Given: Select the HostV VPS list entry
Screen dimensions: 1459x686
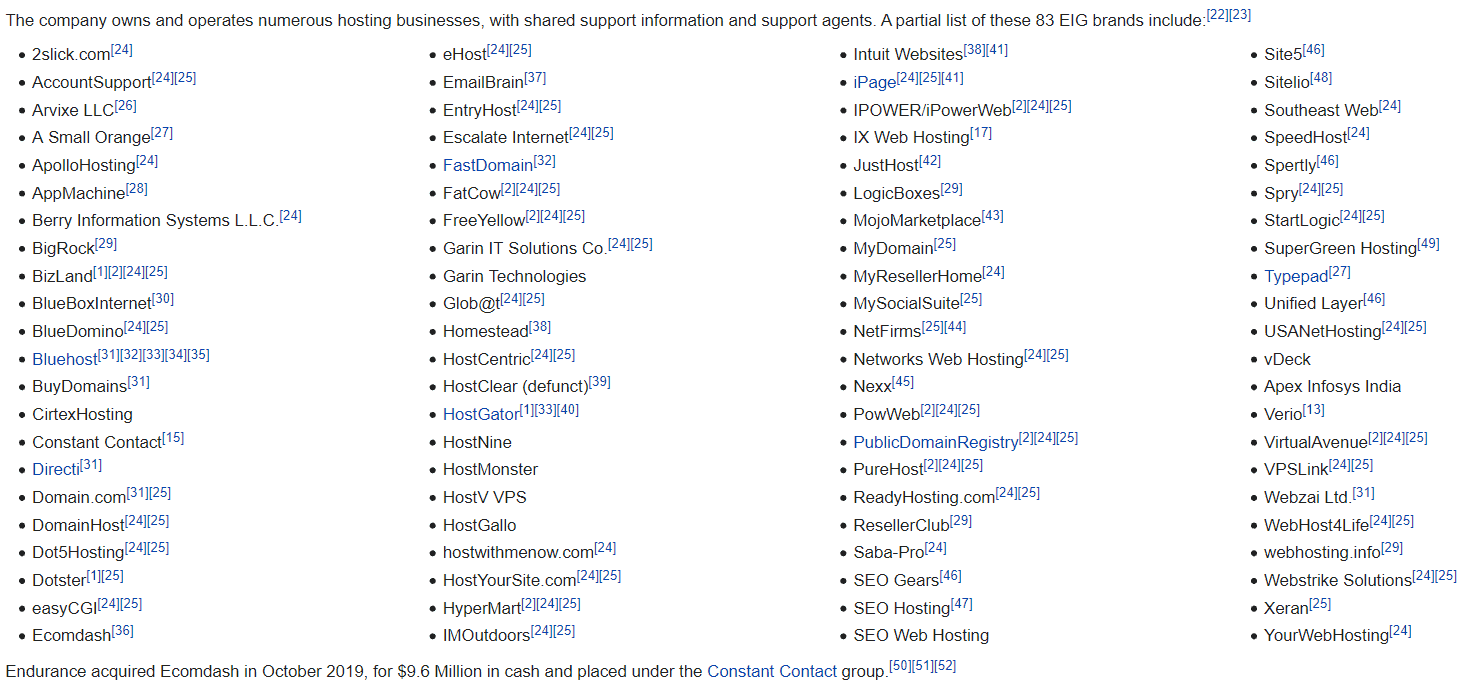Looking at the screenshot, I should pos(485,498).
